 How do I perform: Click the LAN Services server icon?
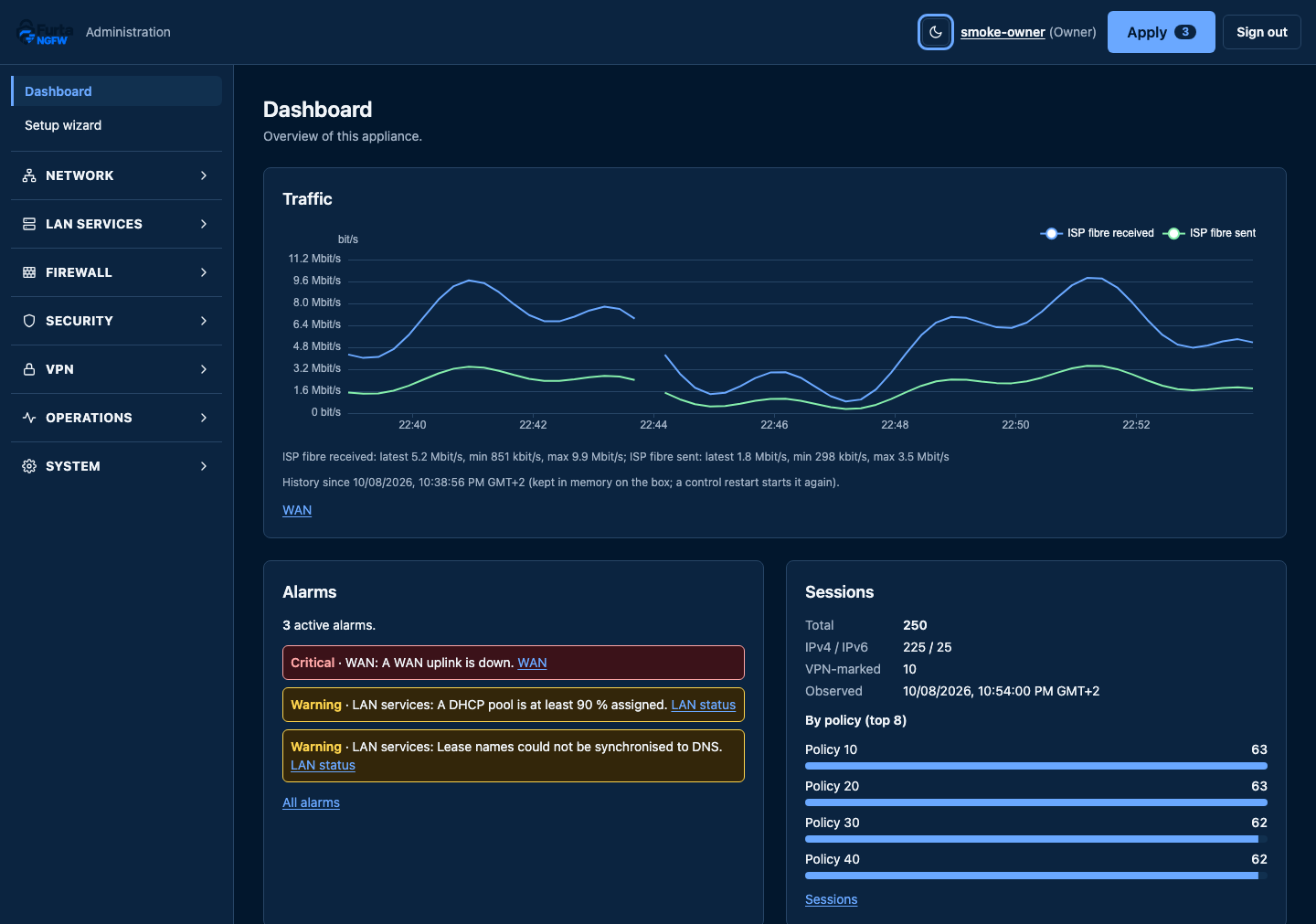coord(29,224)
